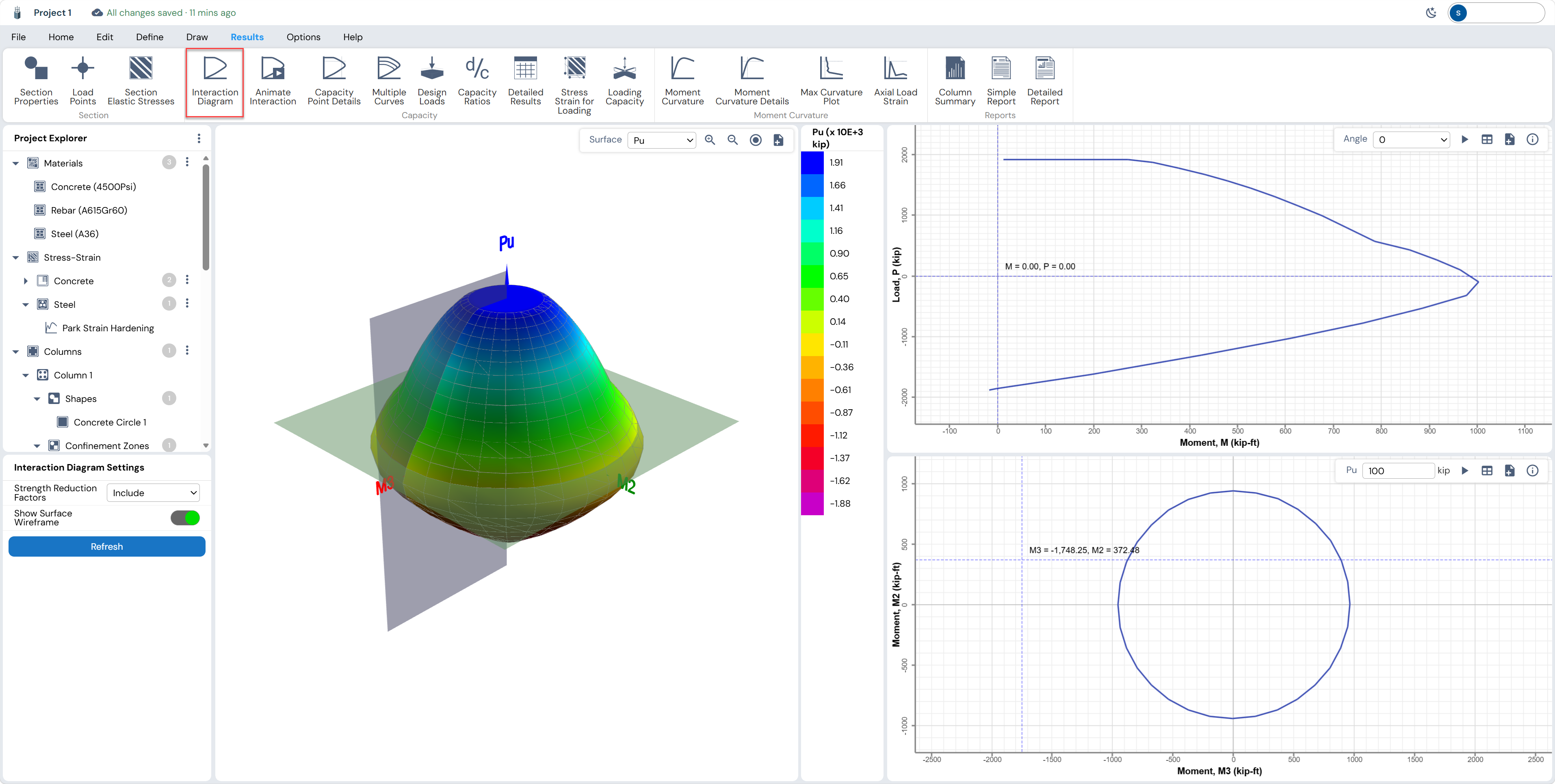Open the Surface Pu dropdown
This screenshot has width=1555, height=784.
coord(662,140)
